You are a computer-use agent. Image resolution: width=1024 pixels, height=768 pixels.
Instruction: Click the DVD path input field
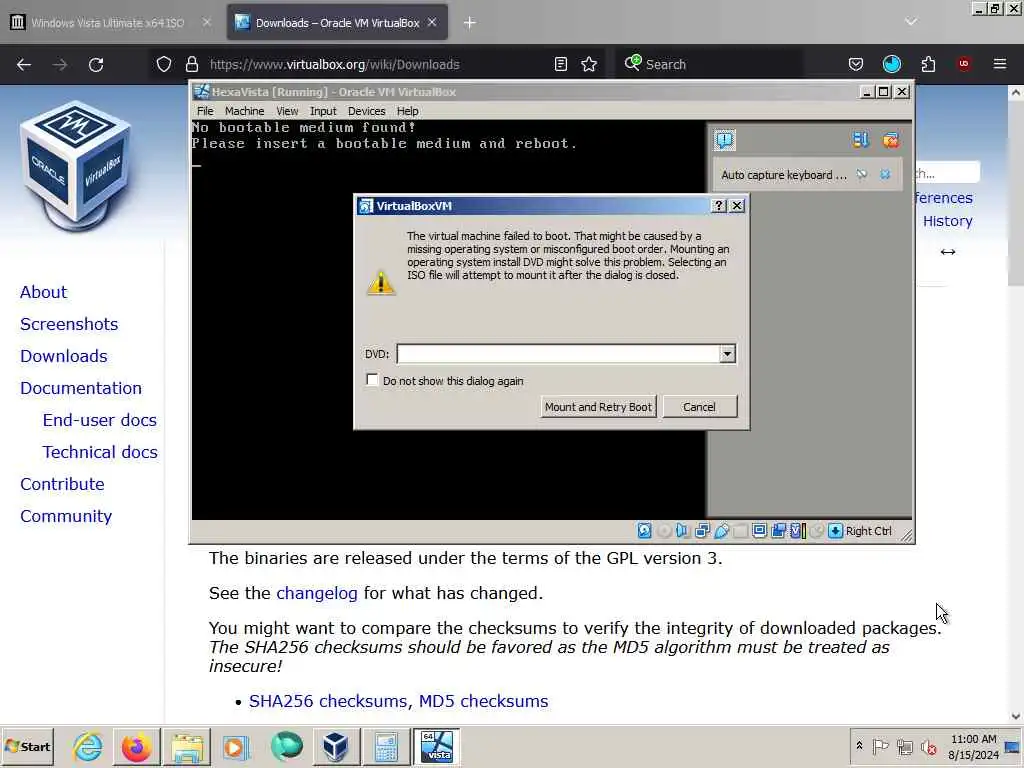coord(558,354)
